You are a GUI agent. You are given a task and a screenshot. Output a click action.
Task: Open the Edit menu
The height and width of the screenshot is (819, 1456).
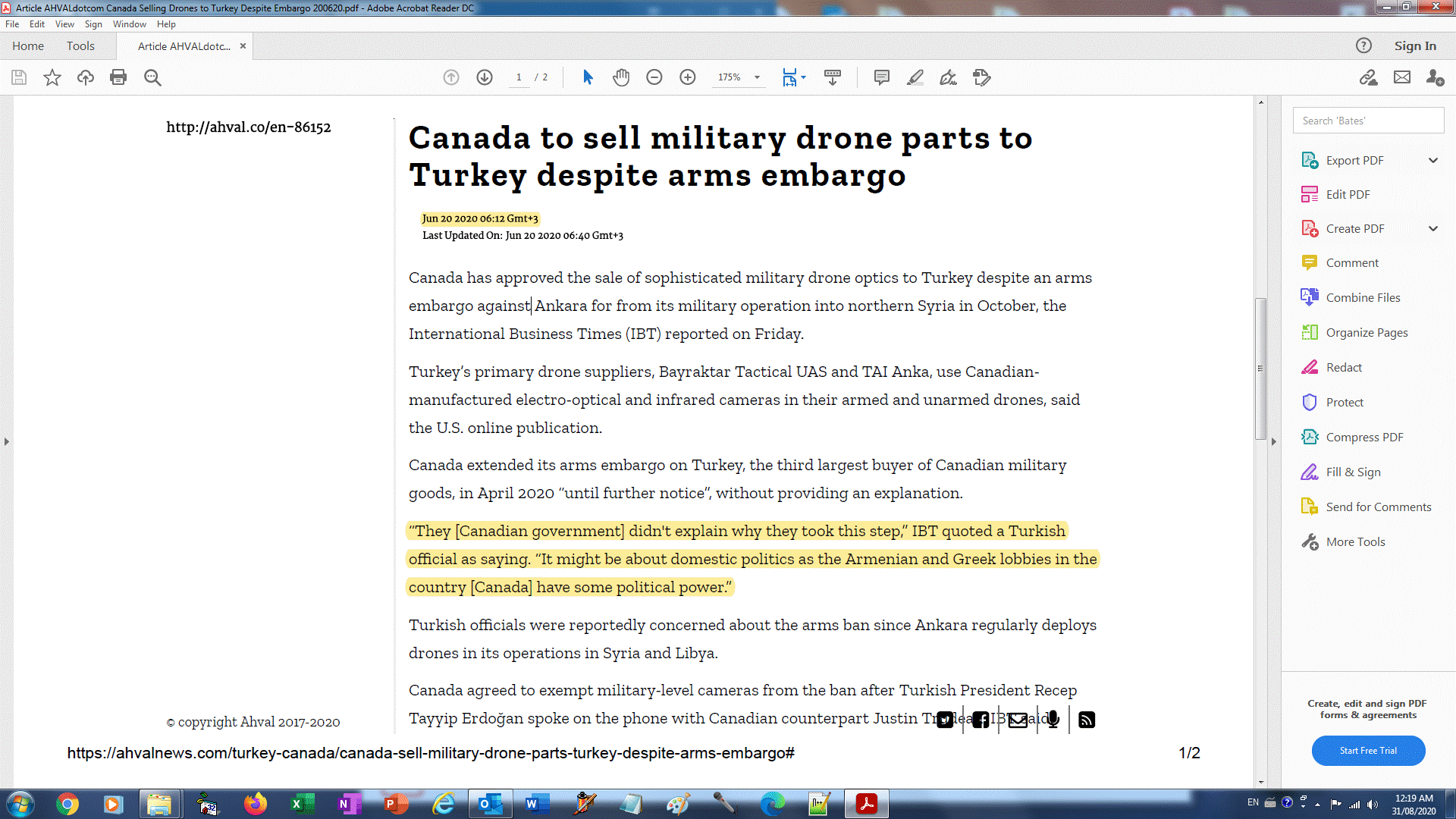(x=37, y=24)
